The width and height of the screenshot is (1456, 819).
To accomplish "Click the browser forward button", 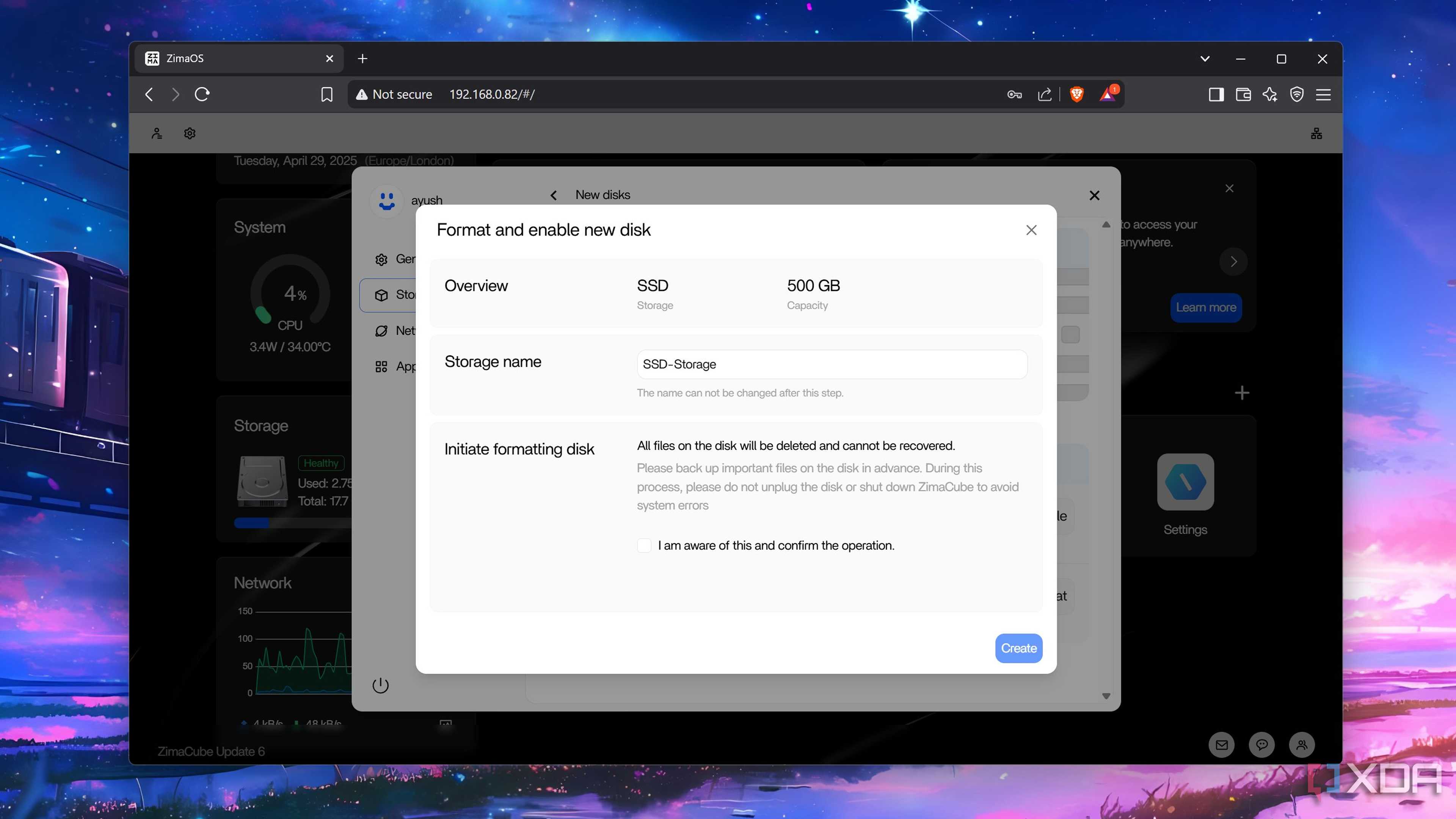I will (175, 94).
